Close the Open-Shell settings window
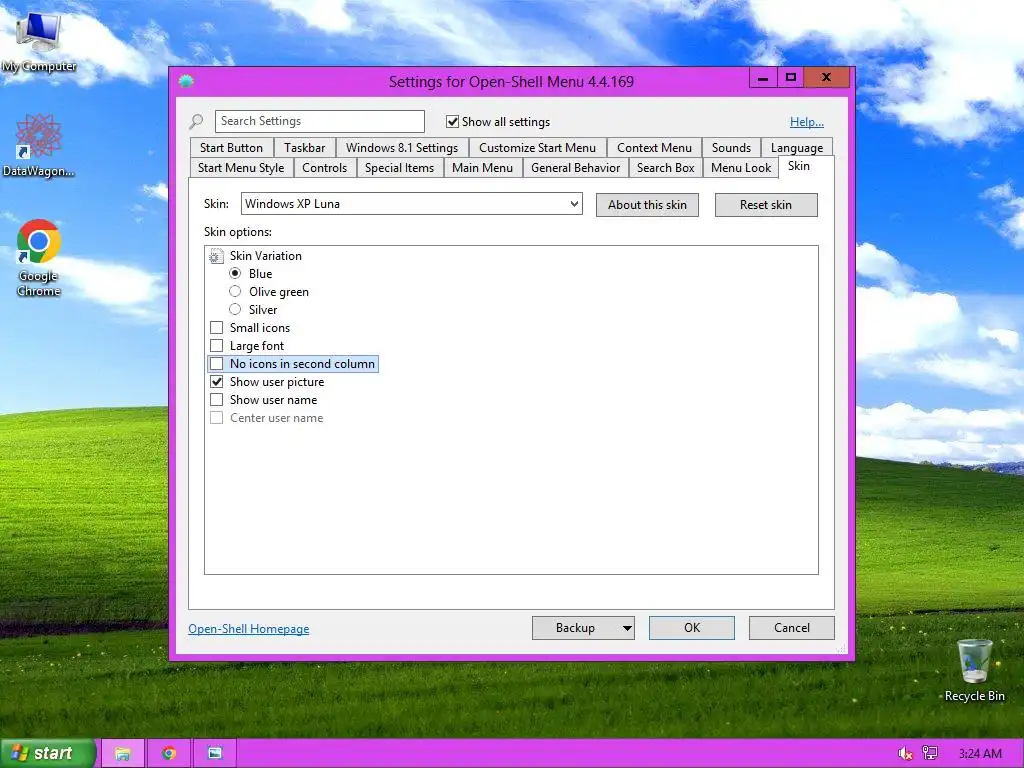 827,78
